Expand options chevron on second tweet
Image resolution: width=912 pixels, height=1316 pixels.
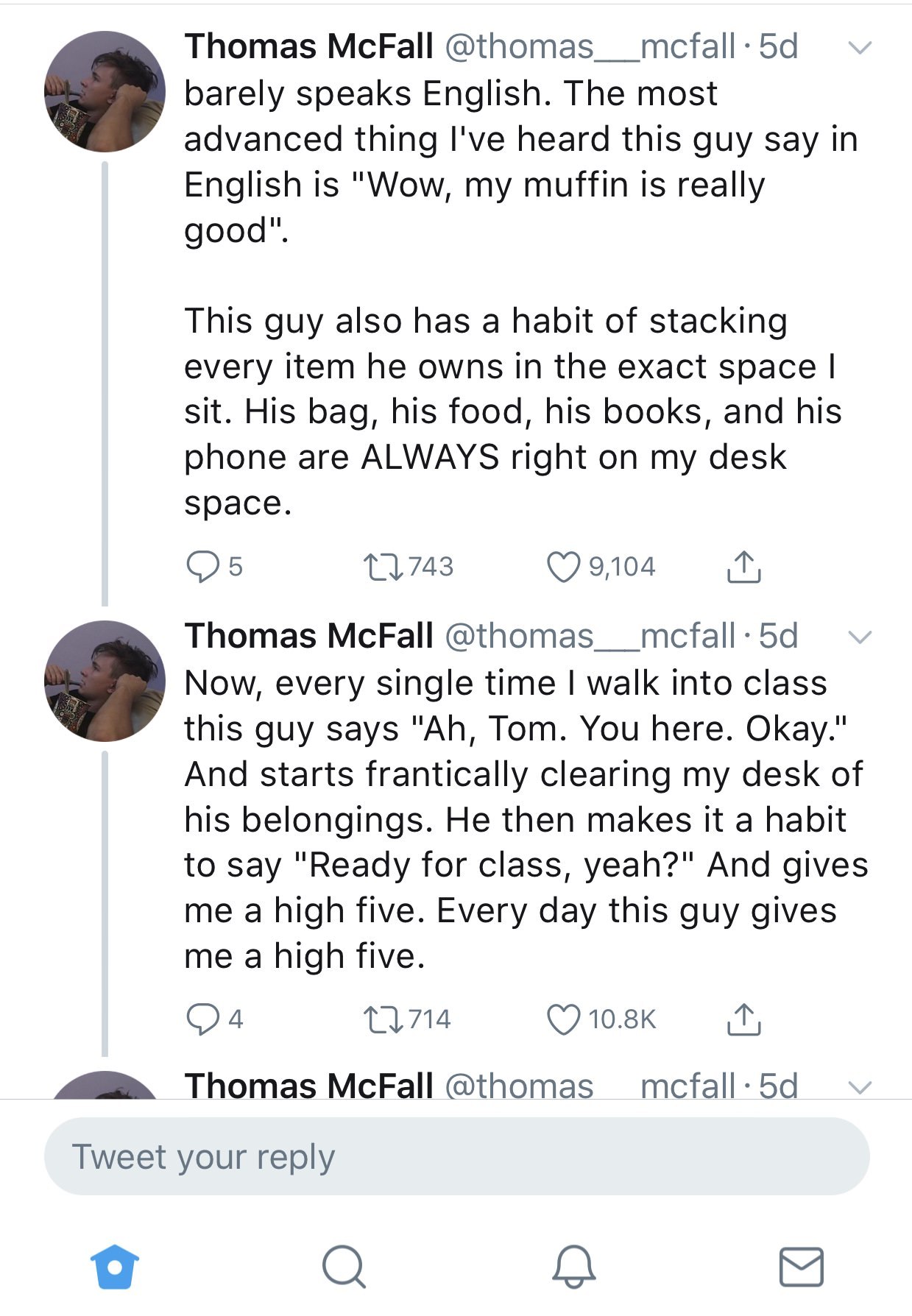tap(859, 637)
